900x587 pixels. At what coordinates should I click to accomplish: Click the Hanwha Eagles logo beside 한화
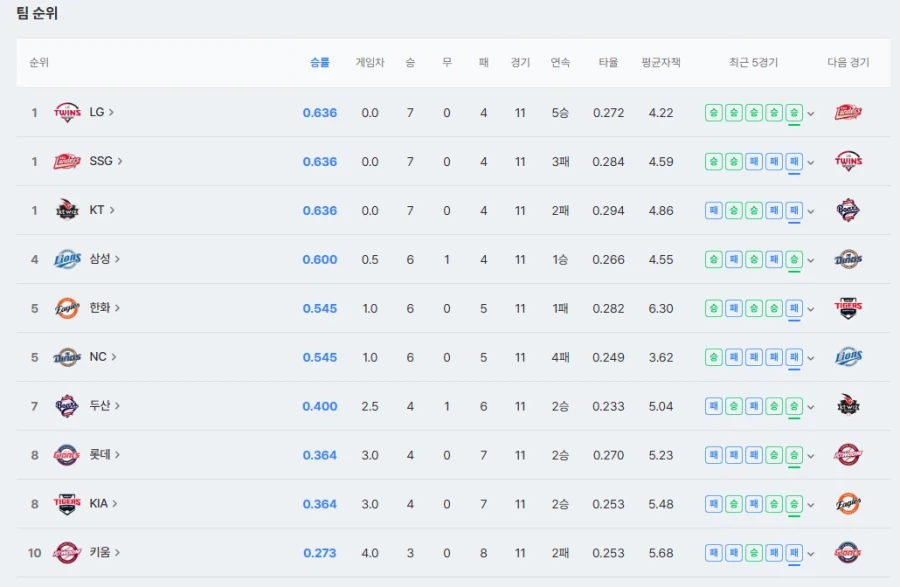[67, 308]
